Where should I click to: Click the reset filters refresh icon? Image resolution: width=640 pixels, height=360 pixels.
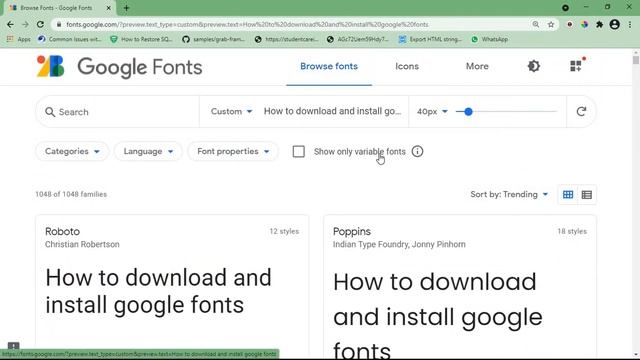coord(581,111)
